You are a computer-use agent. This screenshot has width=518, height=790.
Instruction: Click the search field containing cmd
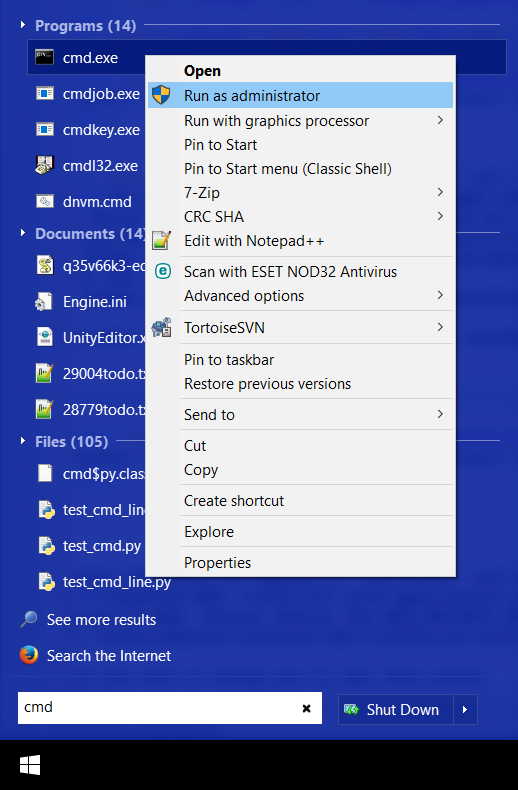click(170, 707)
